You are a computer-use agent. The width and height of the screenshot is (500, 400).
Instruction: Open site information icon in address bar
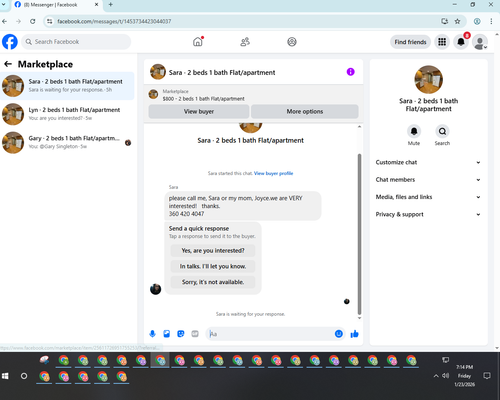tap(49, 21)
